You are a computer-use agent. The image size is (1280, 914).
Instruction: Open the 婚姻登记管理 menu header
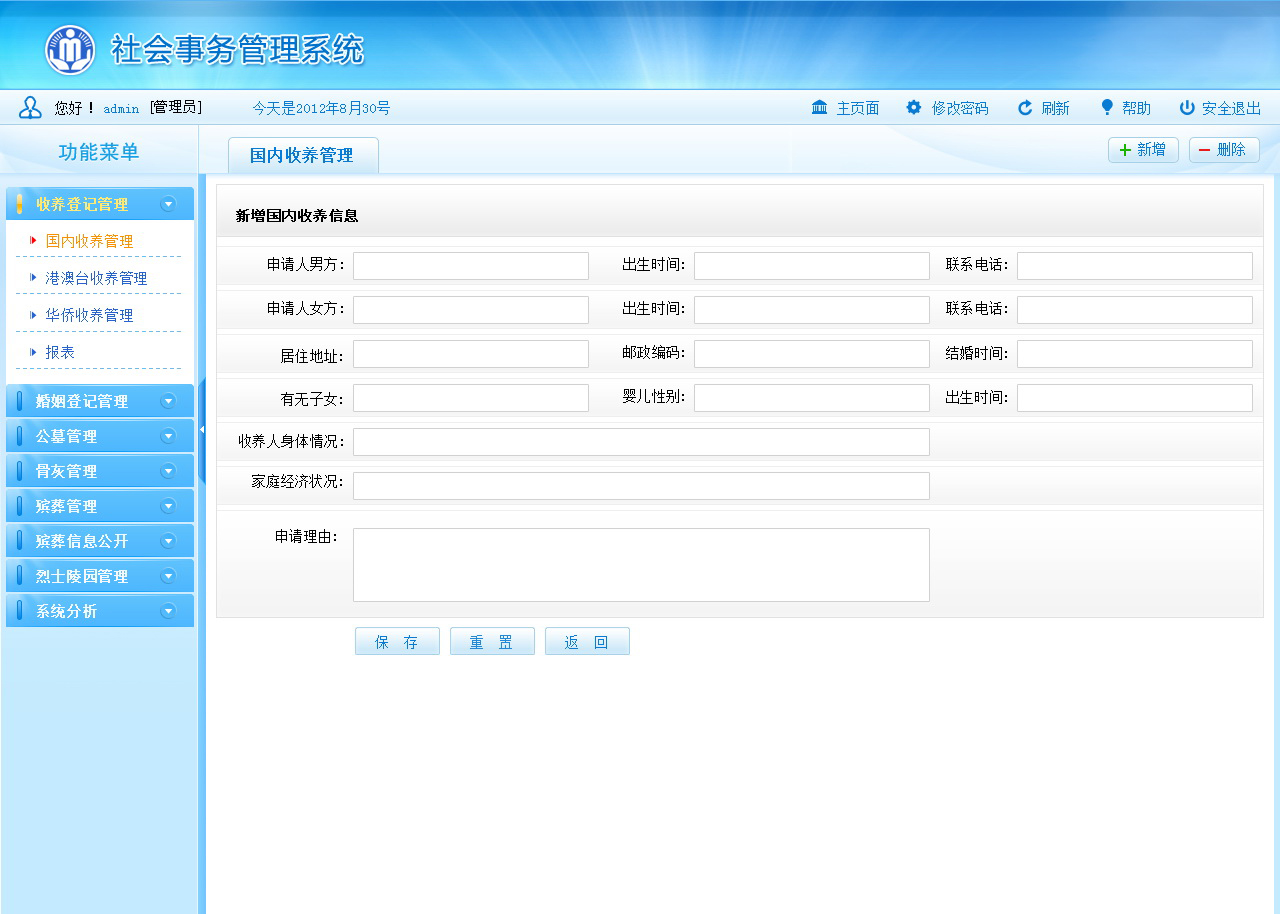(x=100, y=401)
